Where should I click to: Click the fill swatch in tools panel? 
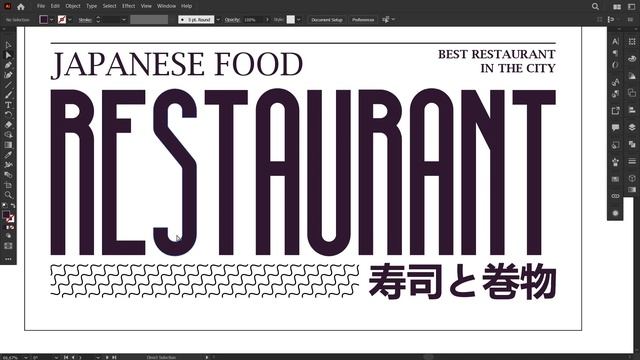6,215
